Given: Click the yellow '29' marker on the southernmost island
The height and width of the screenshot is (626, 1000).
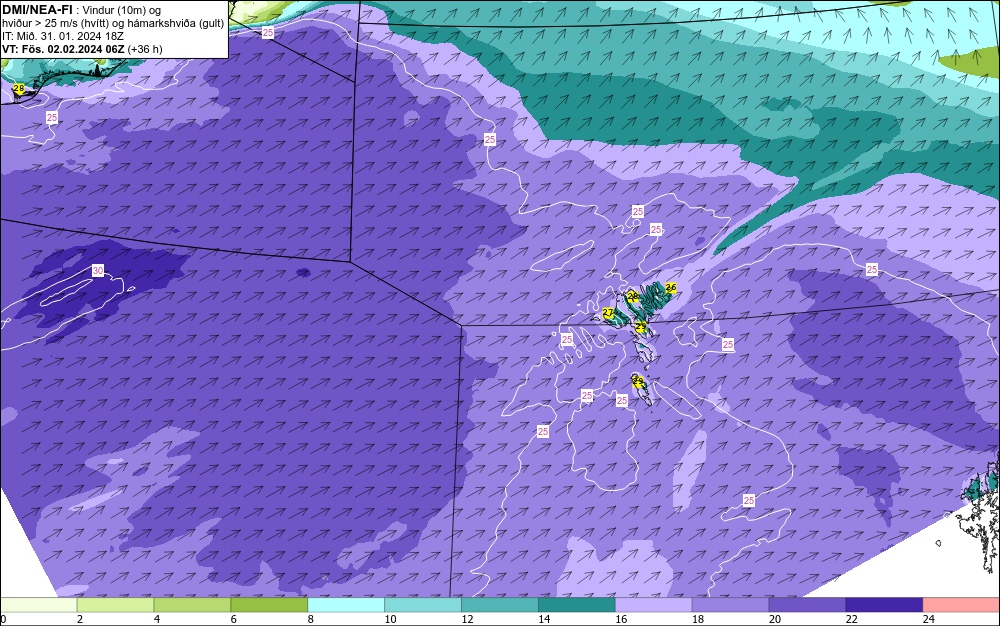Looking at the screenshot, I should (638, 381).
